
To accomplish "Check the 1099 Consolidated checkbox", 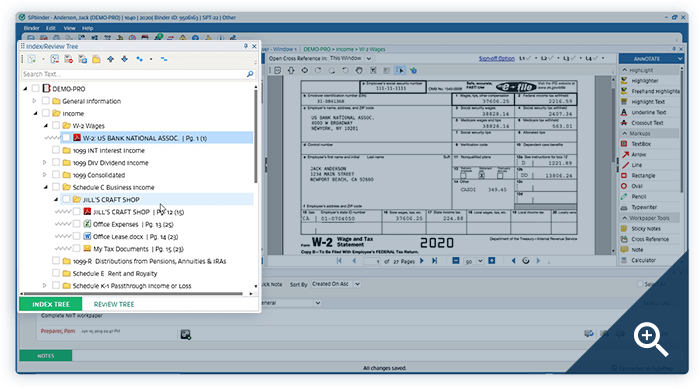I will pos(56,175).
